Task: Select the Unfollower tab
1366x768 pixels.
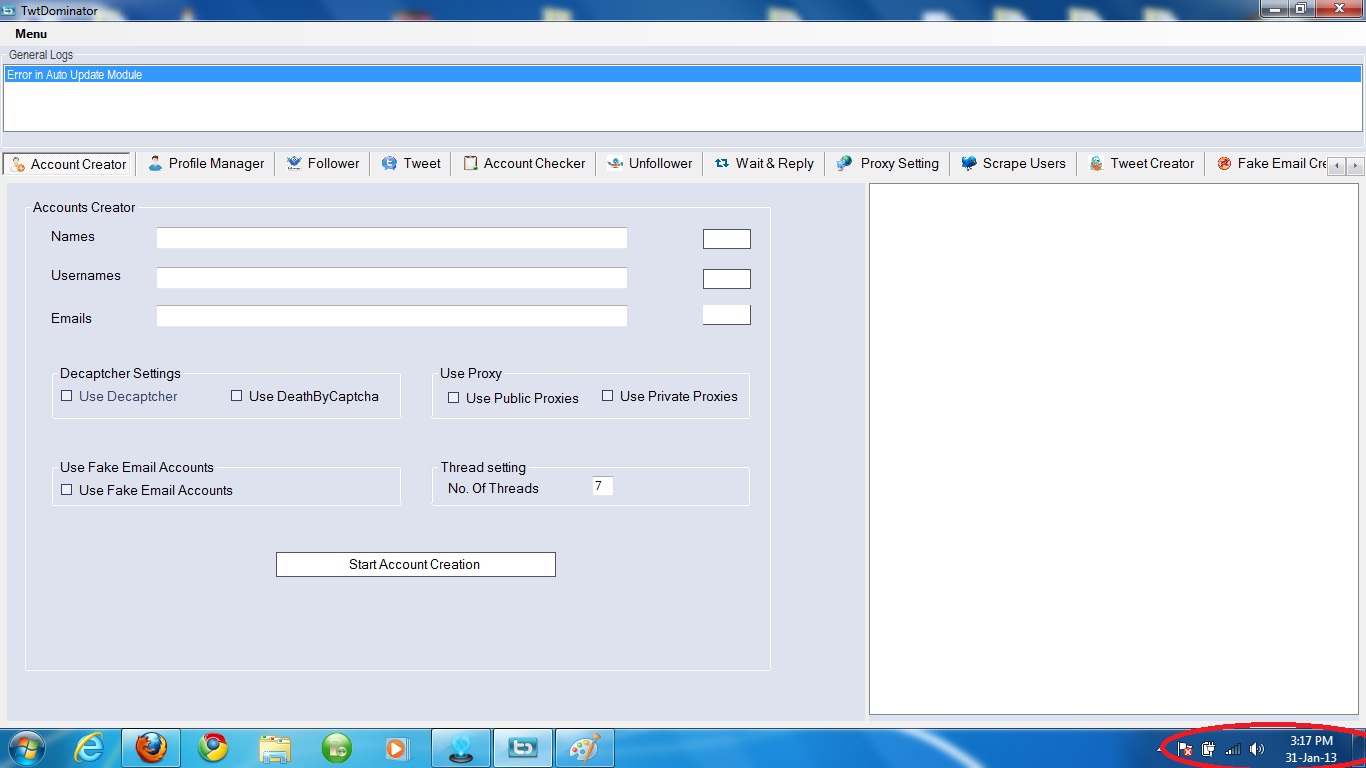Action: [650, 163]
